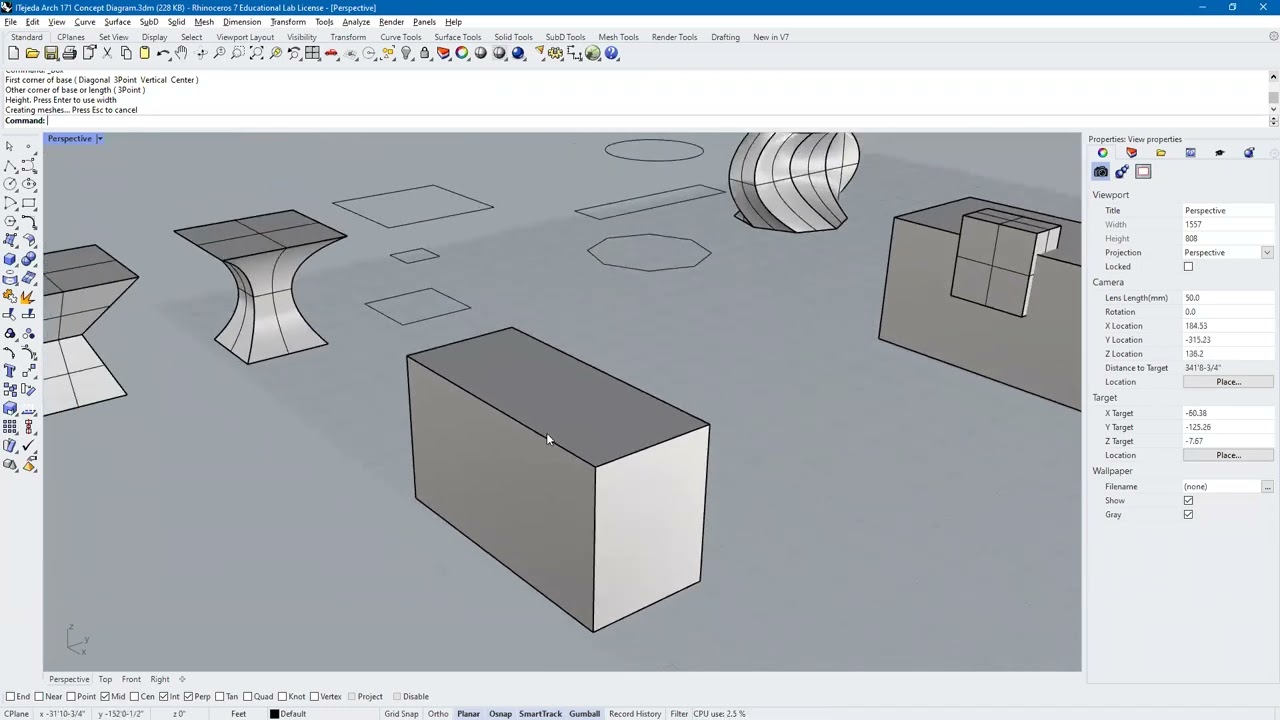Image resolution: width=1280 pixels, height=720 pixels.
Task: Click the light bulb Hide objects icon
Action: (x=406, y=53)
